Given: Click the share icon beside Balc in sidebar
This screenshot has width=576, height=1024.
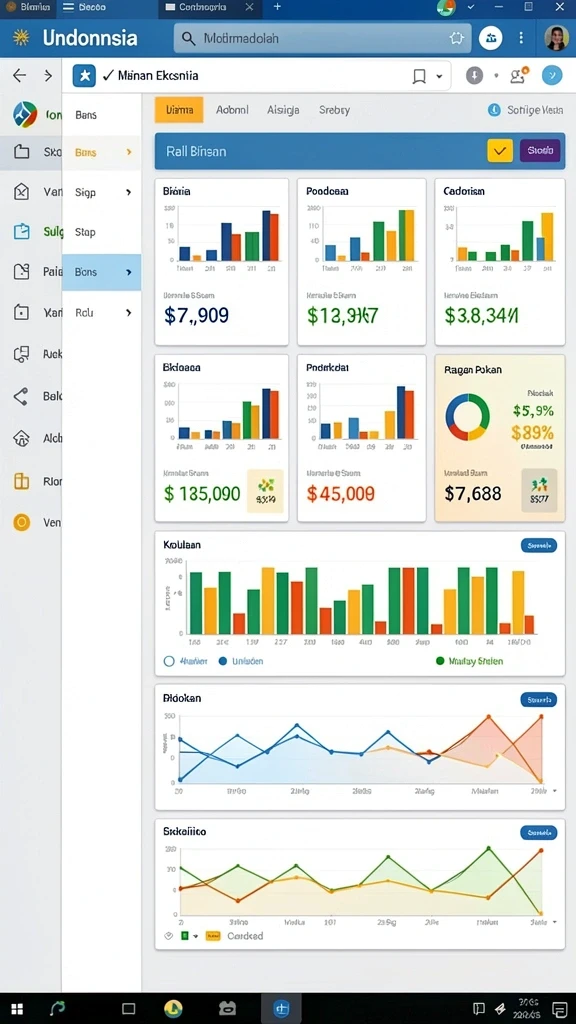Looking at the screenshot, I should click(x=22, y=396).
